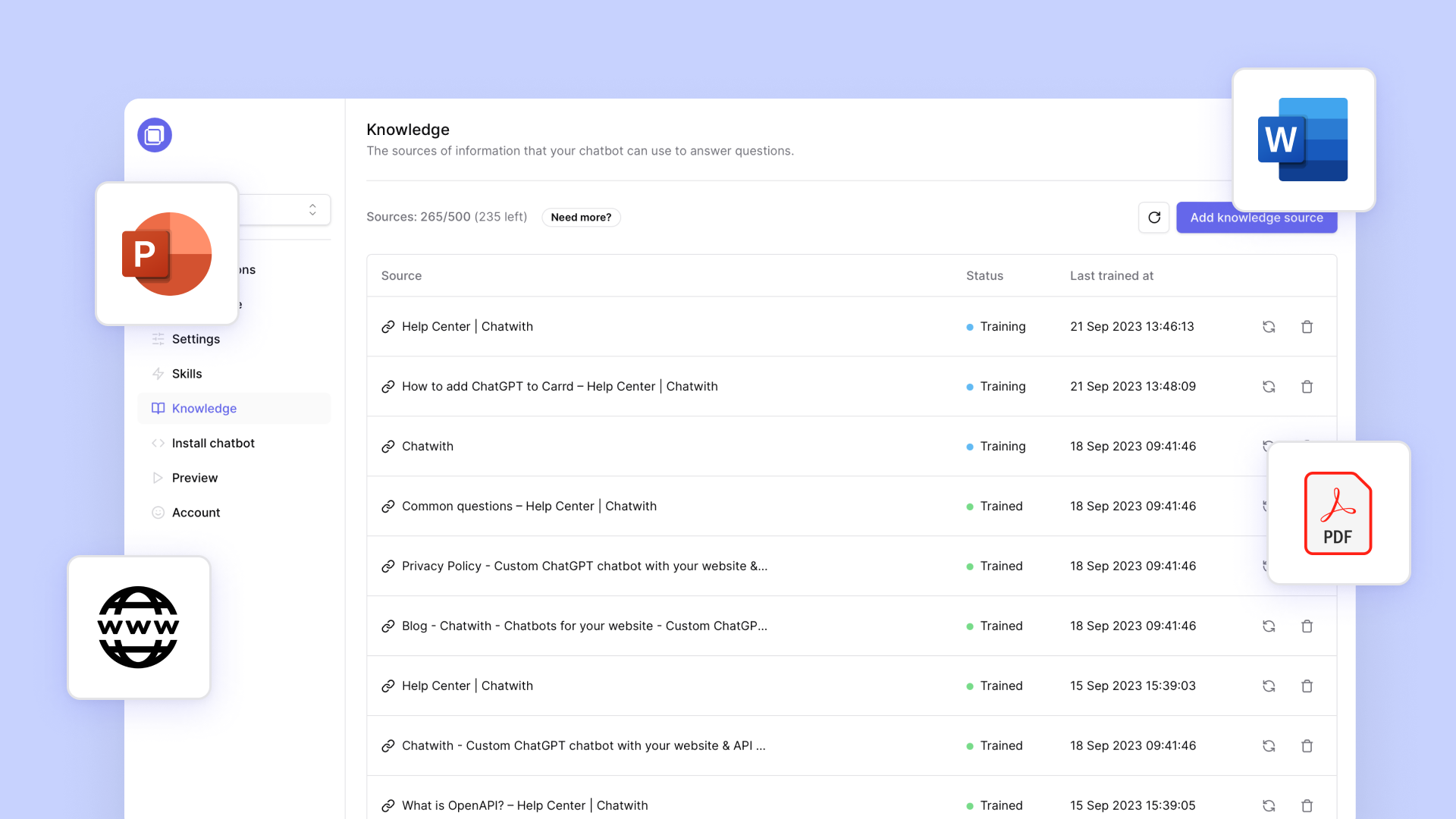This screenshot has width=1456, height=819.
Task: Click the WWW globe icon on desktop
Action: 139,627
